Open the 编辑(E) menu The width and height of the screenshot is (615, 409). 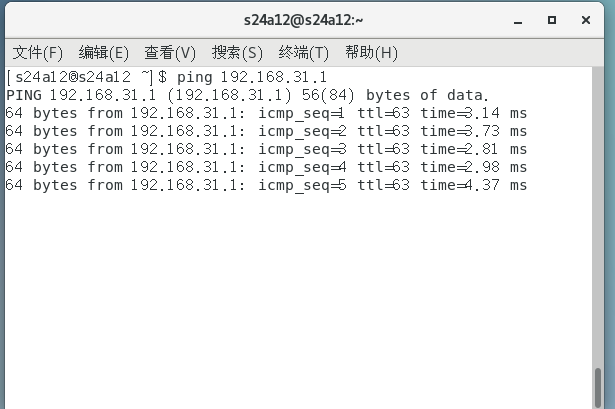(104, 52)
